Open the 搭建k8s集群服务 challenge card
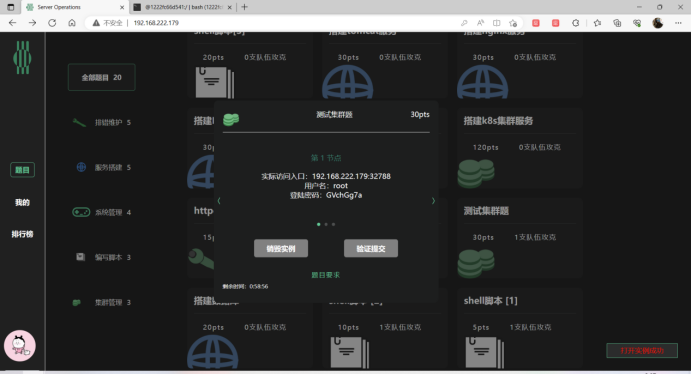Screen dimensions: 692x374 pyautogui.click(x=520, y=148)
